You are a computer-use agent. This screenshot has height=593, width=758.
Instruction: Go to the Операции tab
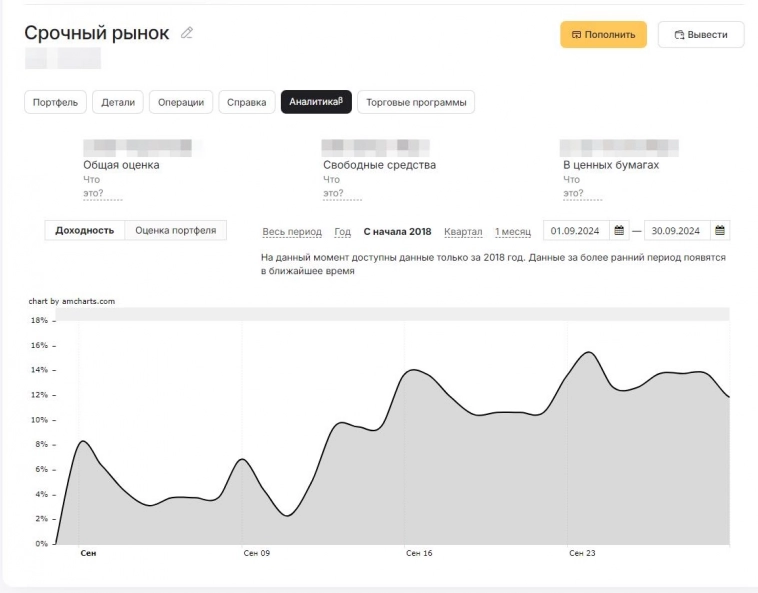[181, 102]
